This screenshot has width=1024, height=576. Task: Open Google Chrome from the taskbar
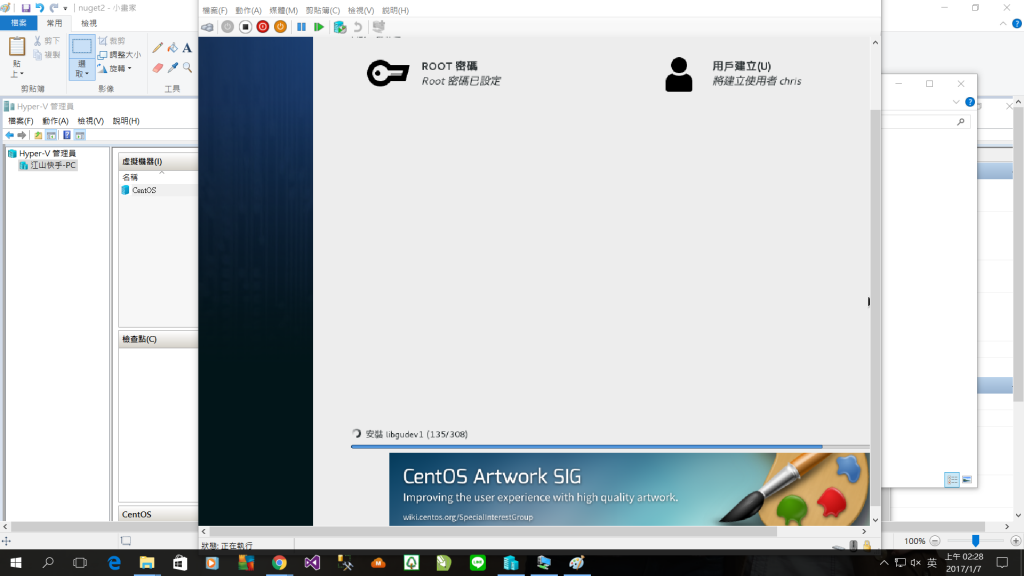click(279, 562)
